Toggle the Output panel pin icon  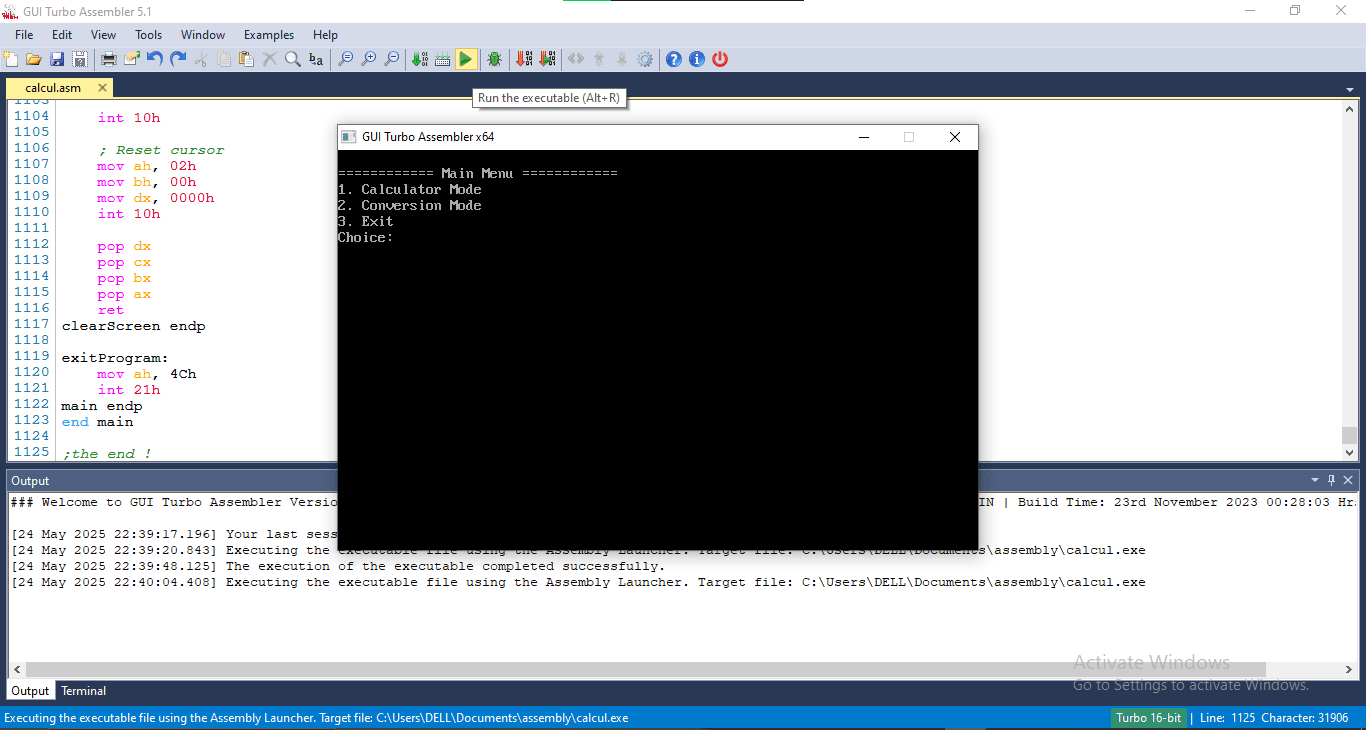tap(1331, 480)
